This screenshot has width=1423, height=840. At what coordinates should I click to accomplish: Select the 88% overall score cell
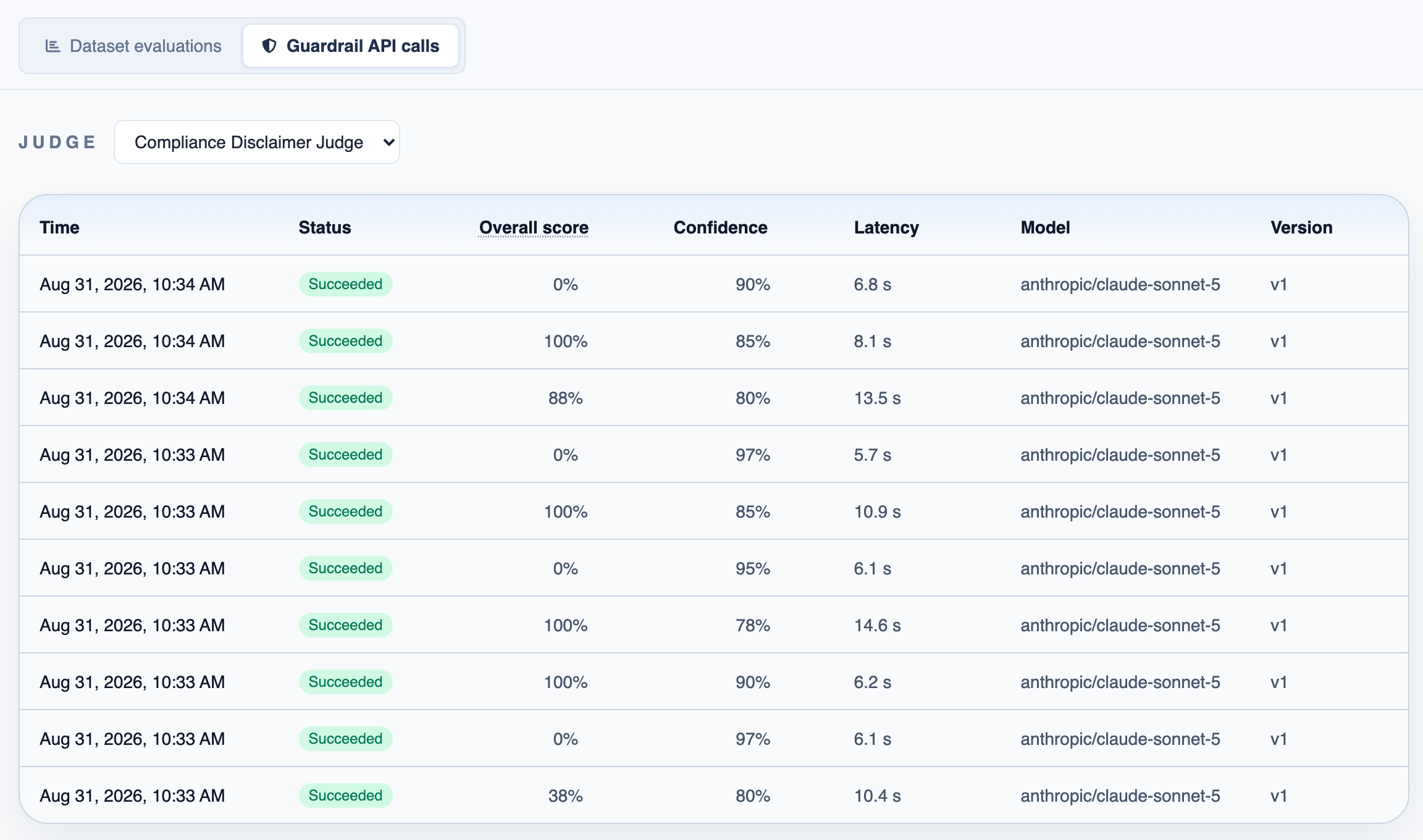coord(565,398)
